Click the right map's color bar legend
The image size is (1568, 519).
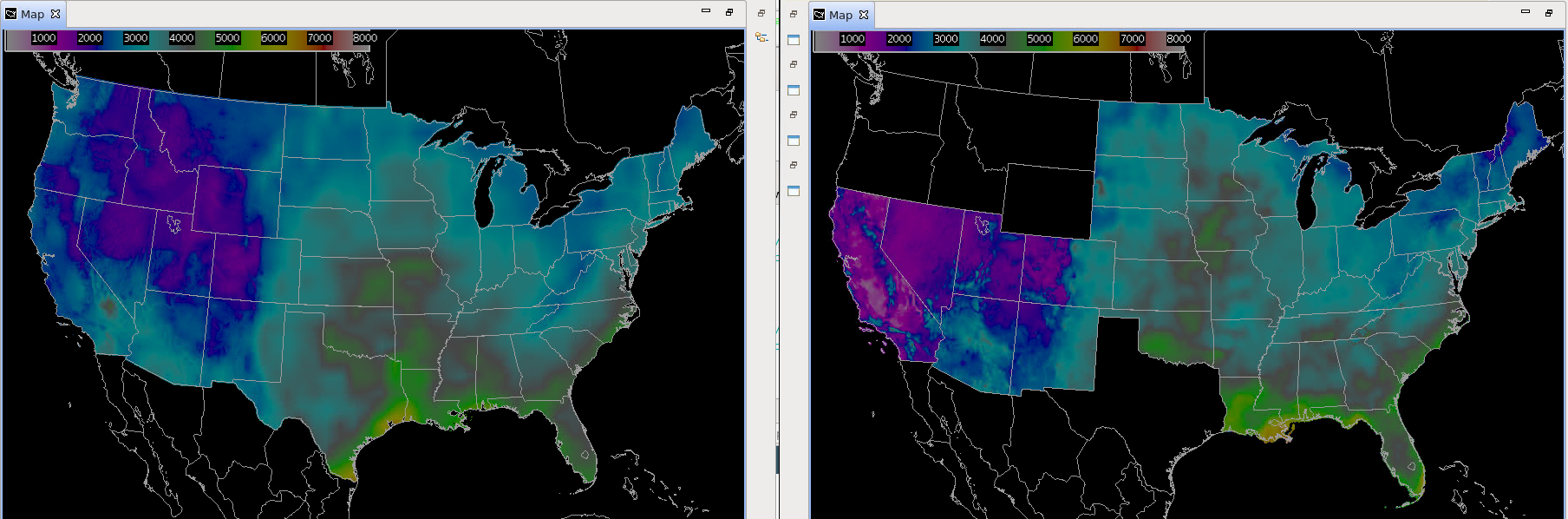point(1000,41)
